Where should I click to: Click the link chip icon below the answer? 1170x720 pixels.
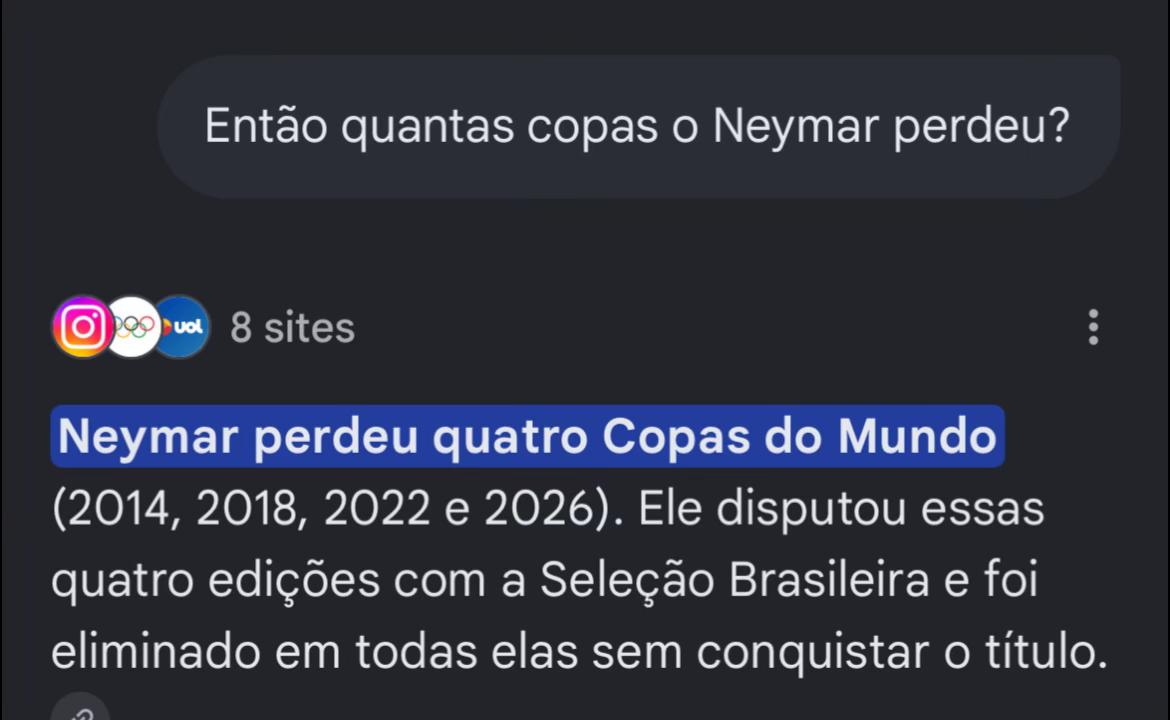click(x=80, y=710)
